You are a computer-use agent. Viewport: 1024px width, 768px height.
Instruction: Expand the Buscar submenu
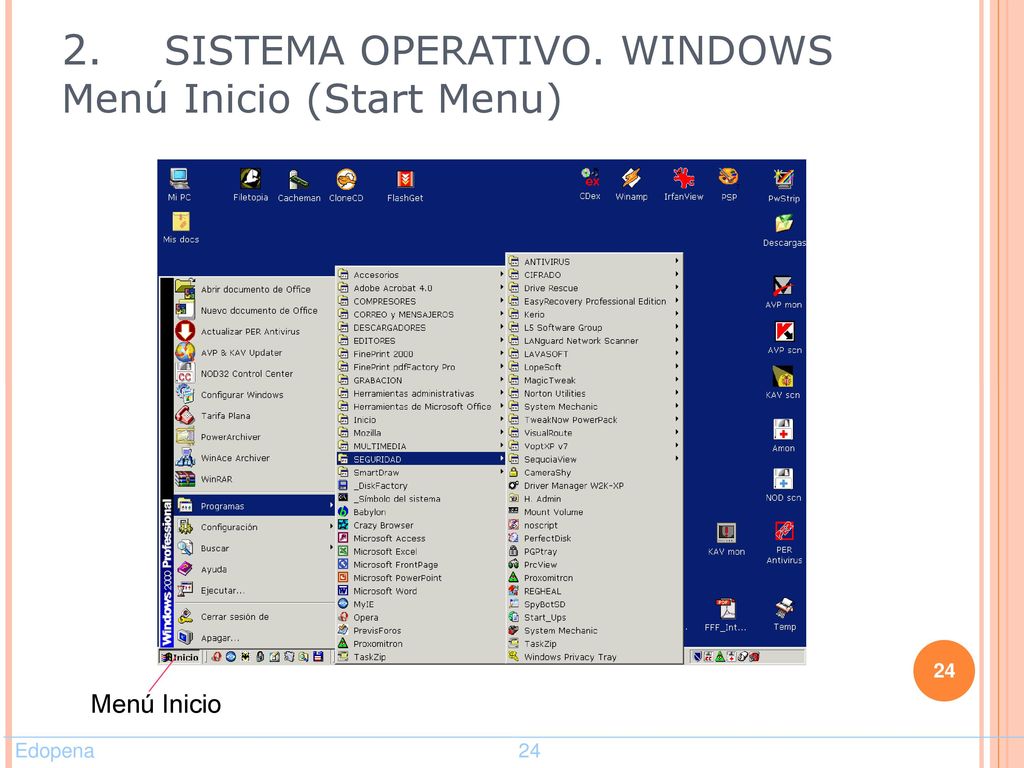(x=255, y=549)
